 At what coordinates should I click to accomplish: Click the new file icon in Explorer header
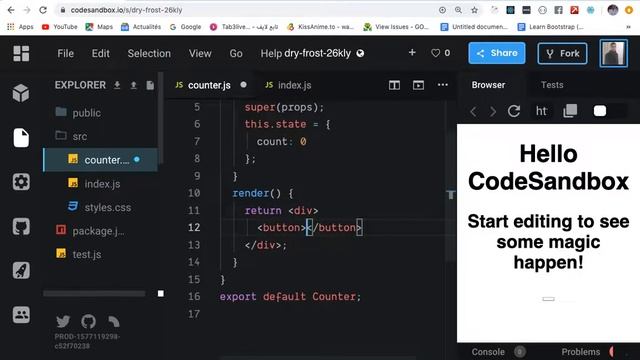coord(150,85)
